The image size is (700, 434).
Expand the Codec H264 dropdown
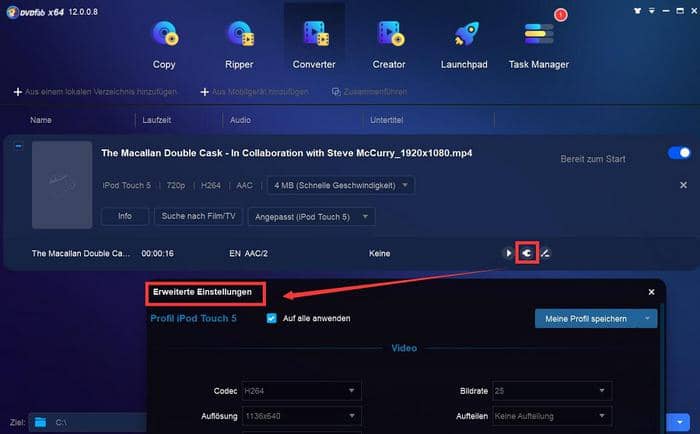click(301, 391)
